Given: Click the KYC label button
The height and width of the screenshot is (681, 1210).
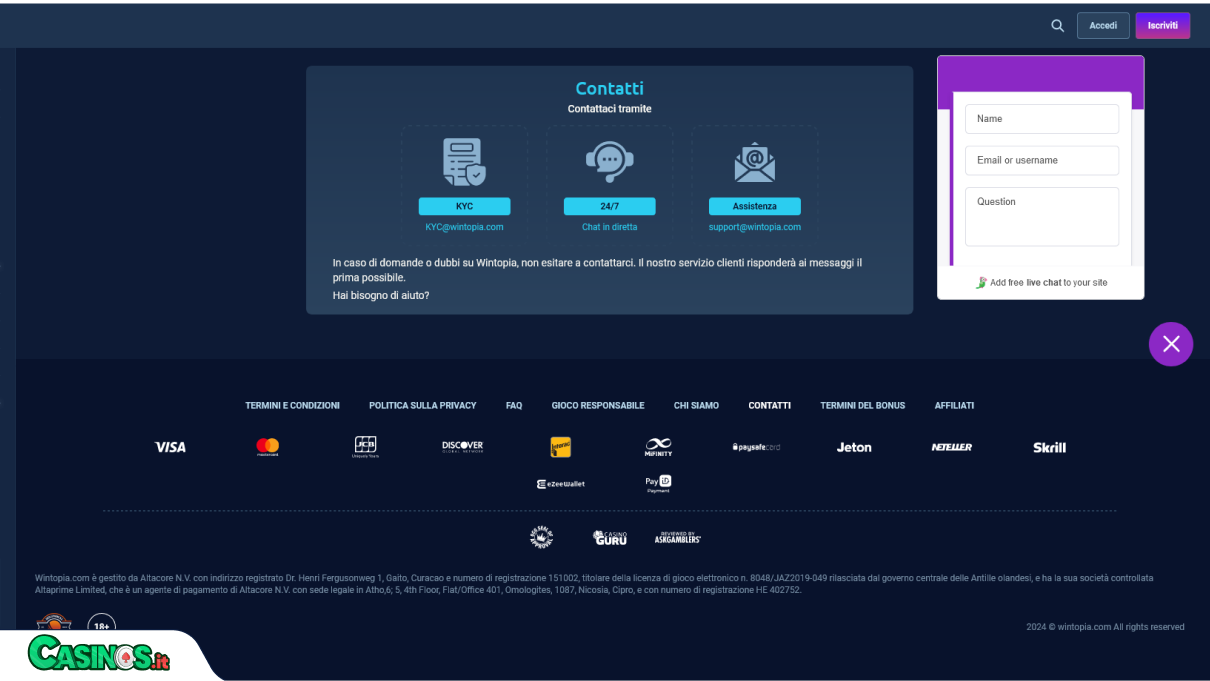Looking at the screenshot, I should coord(464,206).
